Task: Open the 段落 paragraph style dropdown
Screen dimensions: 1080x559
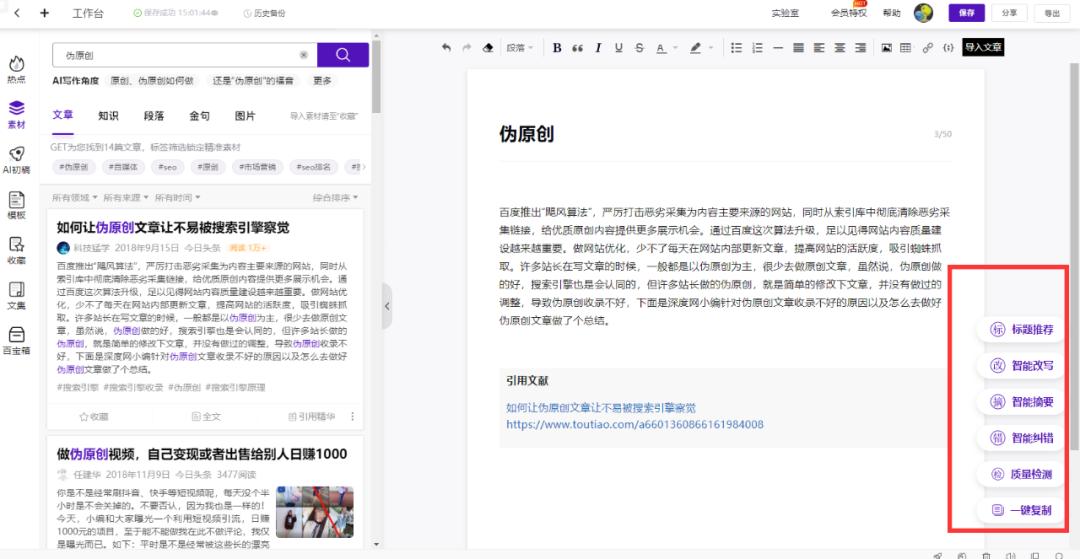Action: 521,48
